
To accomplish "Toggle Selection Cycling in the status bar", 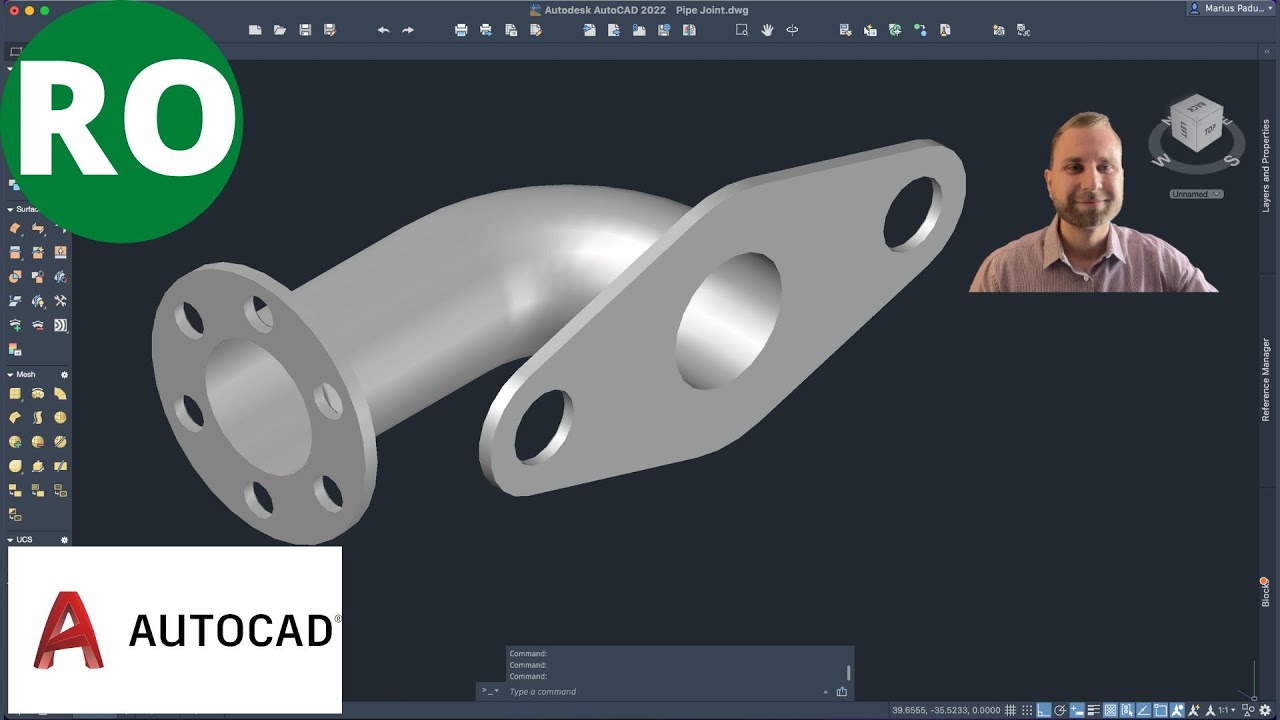I will coord(1127,710).
